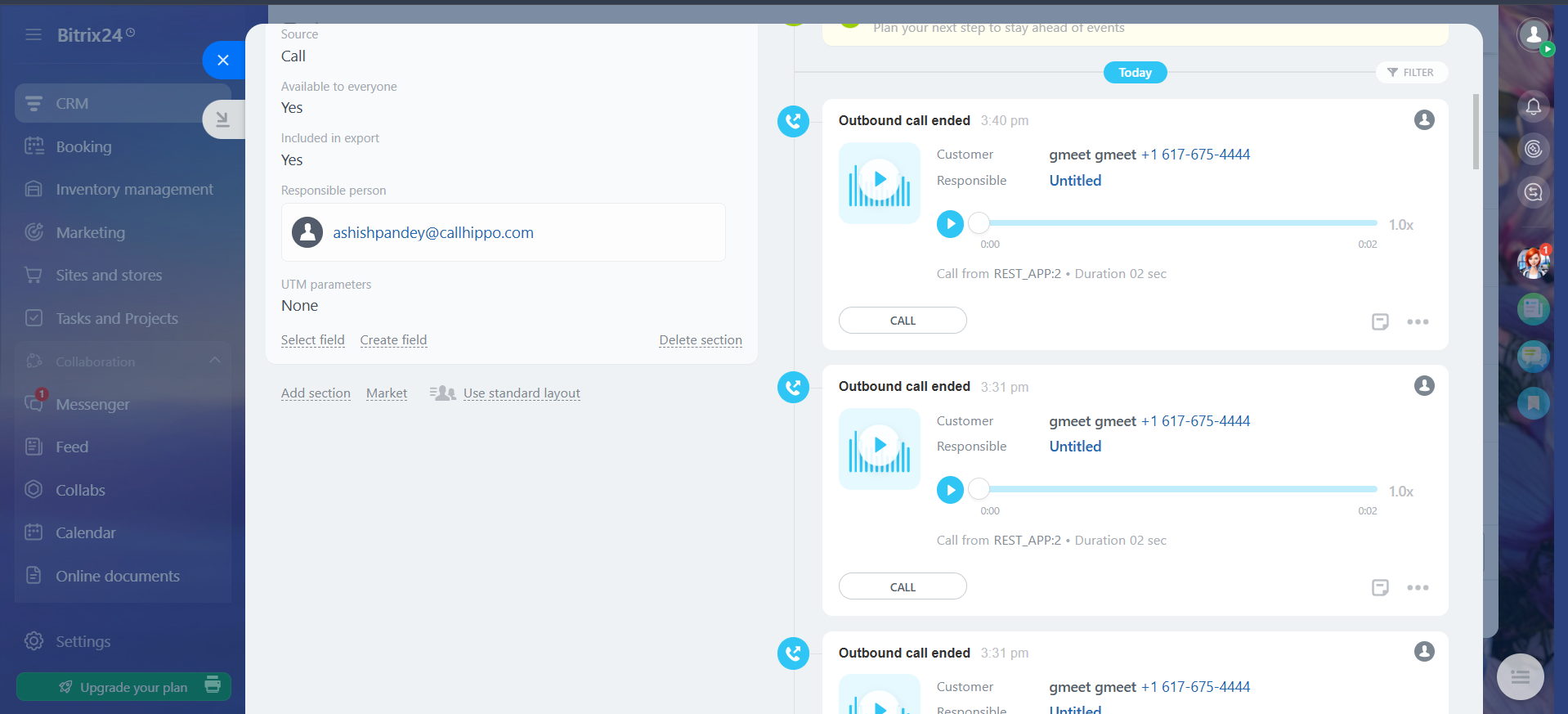Open the hamburger menu next to Bitrix24

pyautogui.click(x=34, y=34)
